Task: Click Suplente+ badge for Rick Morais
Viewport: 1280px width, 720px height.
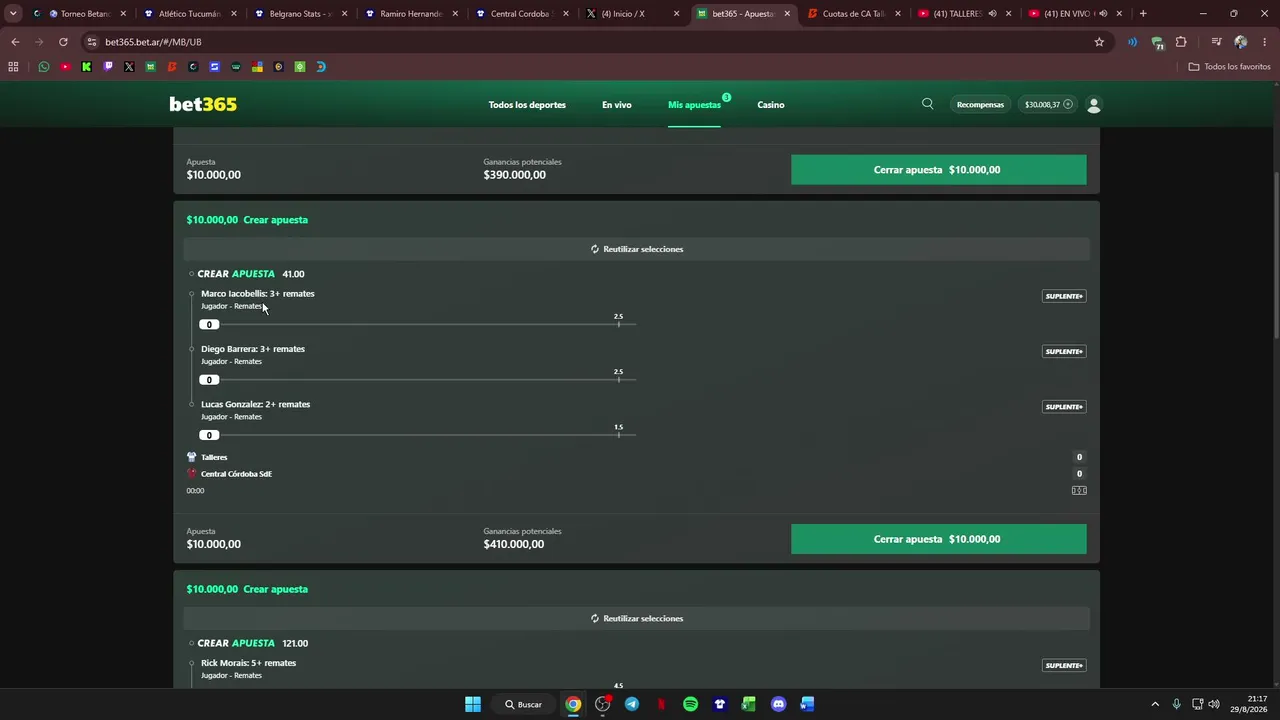Action: pos(1064,665)
